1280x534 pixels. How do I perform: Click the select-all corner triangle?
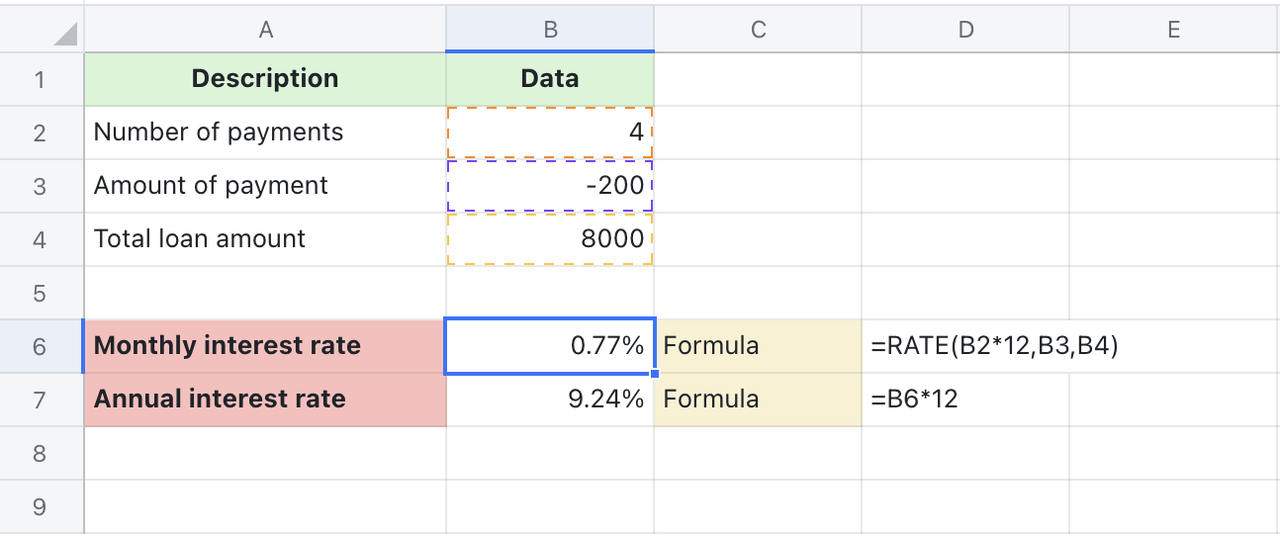coord(64,34)
